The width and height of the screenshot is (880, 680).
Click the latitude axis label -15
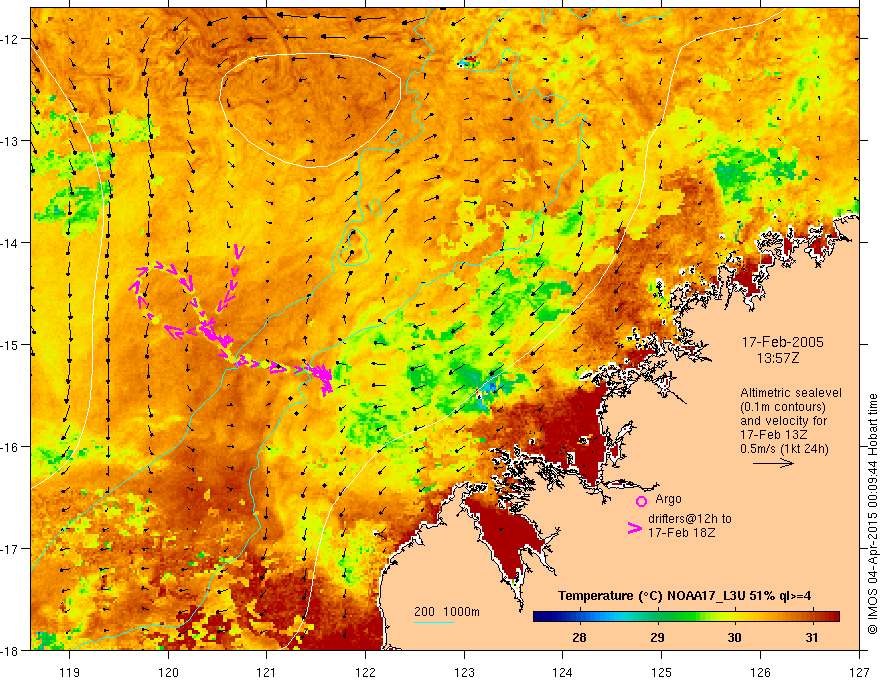(10, 344)
